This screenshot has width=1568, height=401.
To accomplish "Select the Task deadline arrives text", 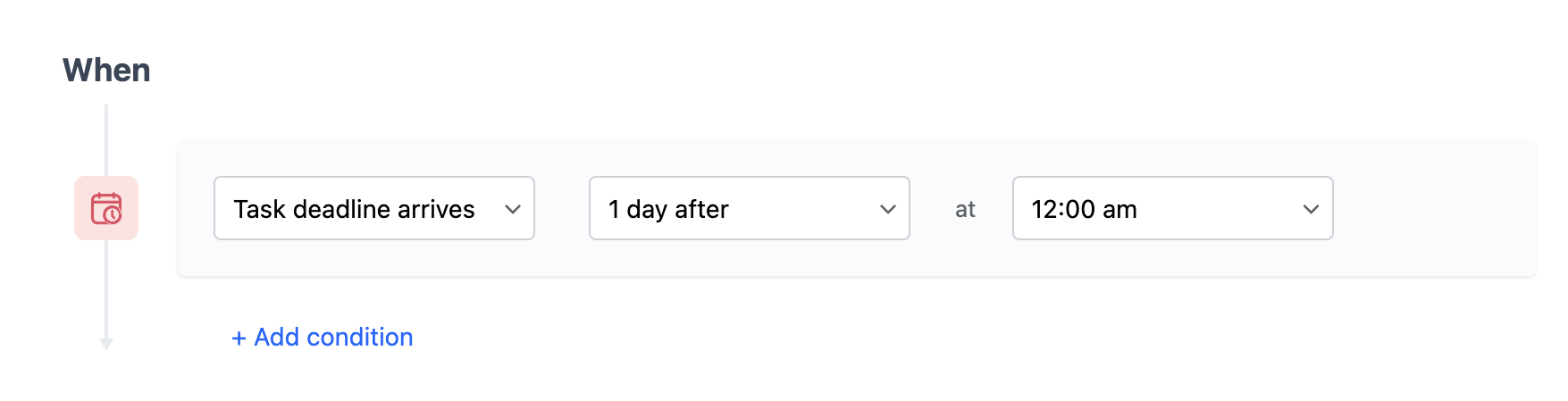I will point(354,209).
